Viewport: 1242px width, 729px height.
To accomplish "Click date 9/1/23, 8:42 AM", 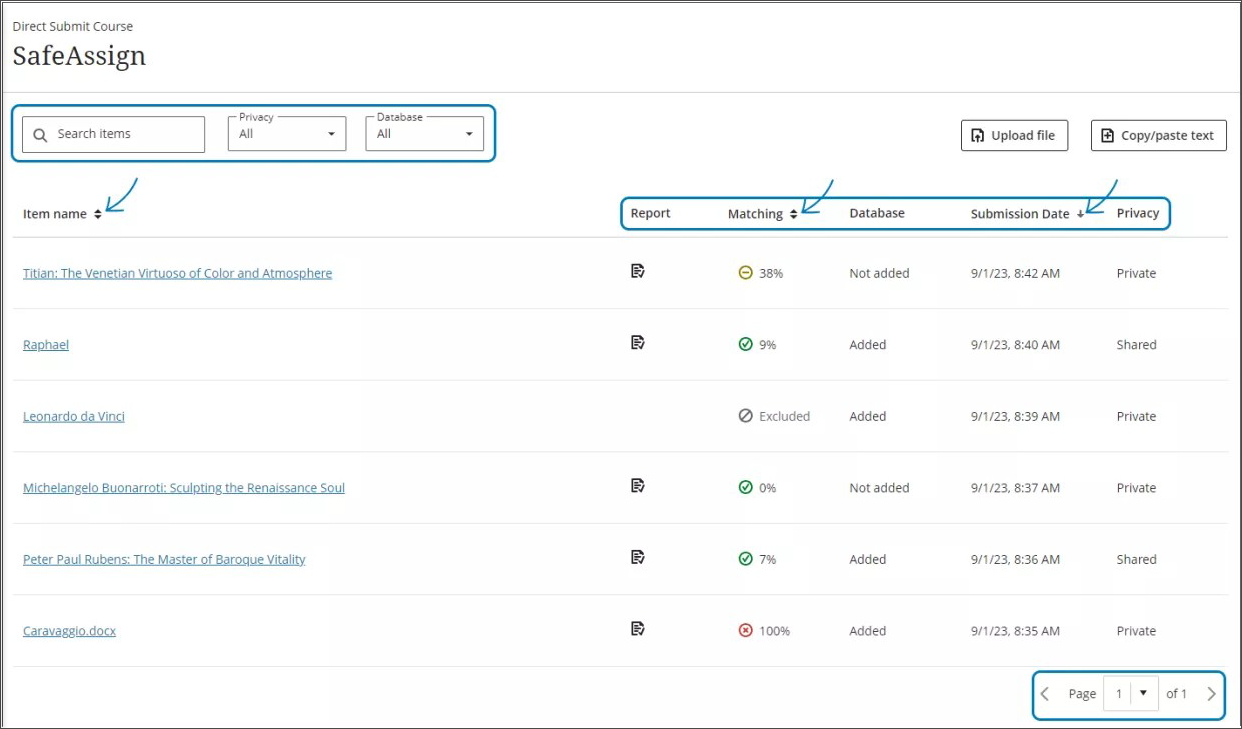I will (1015, 273).
